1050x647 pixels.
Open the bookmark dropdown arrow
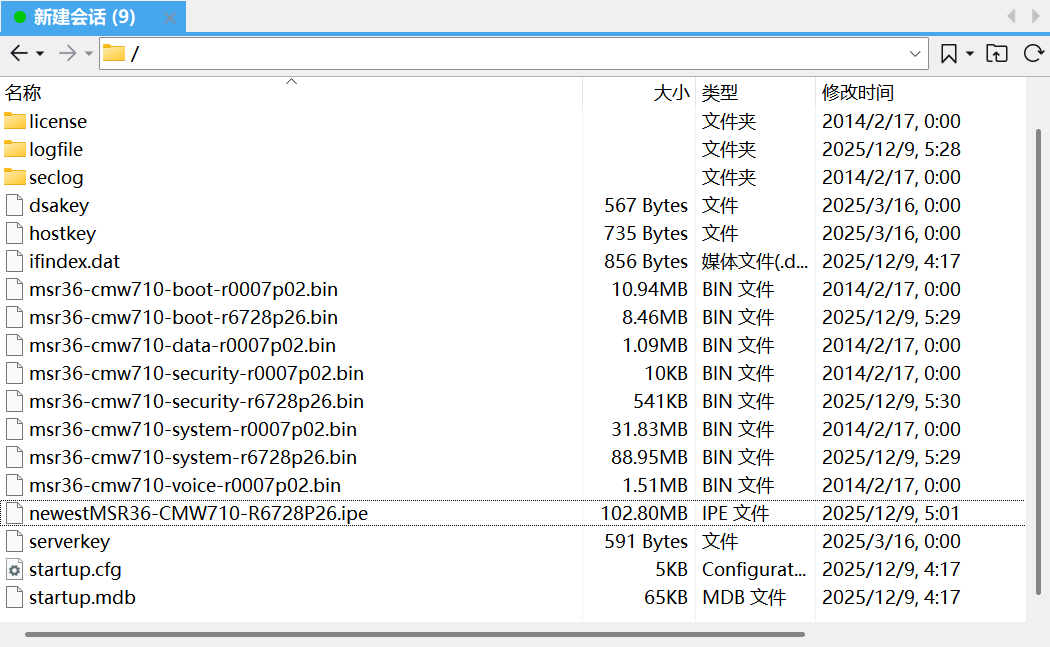pos(970,54)
